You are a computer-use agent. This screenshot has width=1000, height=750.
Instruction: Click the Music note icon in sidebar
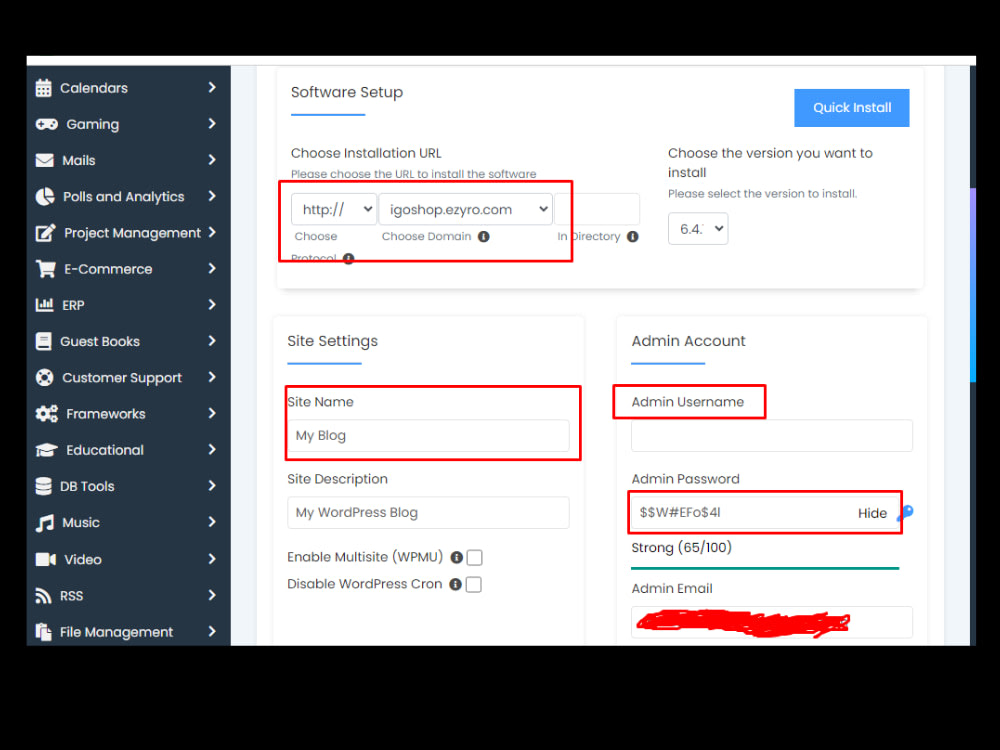[x=45, y=522]
